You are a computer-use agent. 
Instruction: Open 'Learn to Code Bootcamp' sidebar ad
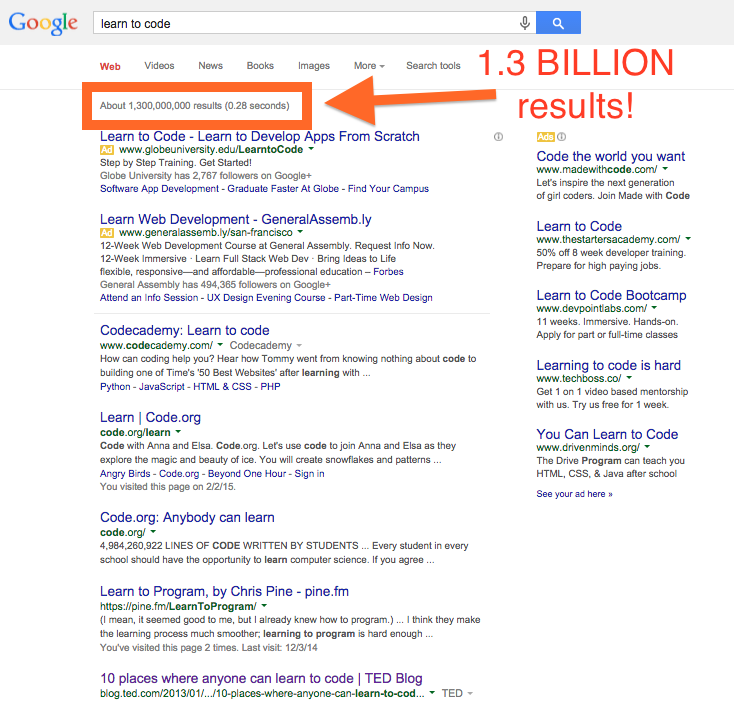tap(611, 295)
